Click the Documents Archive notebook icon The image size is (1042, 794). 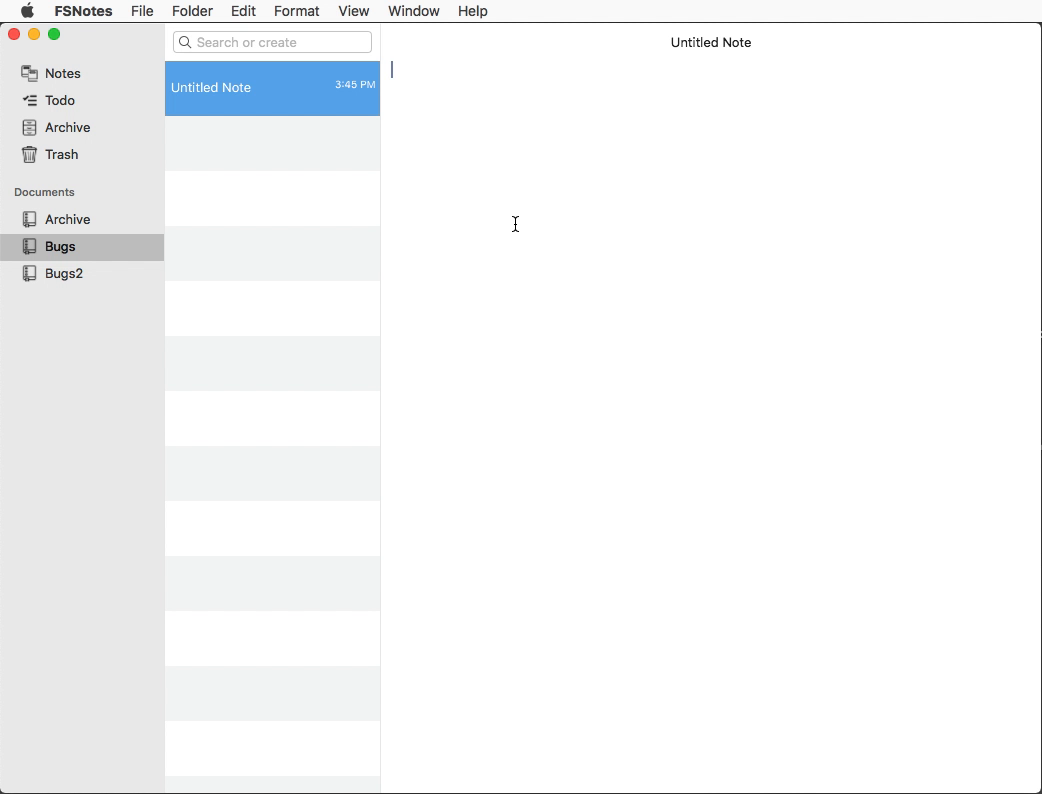[x=29, y=219]
